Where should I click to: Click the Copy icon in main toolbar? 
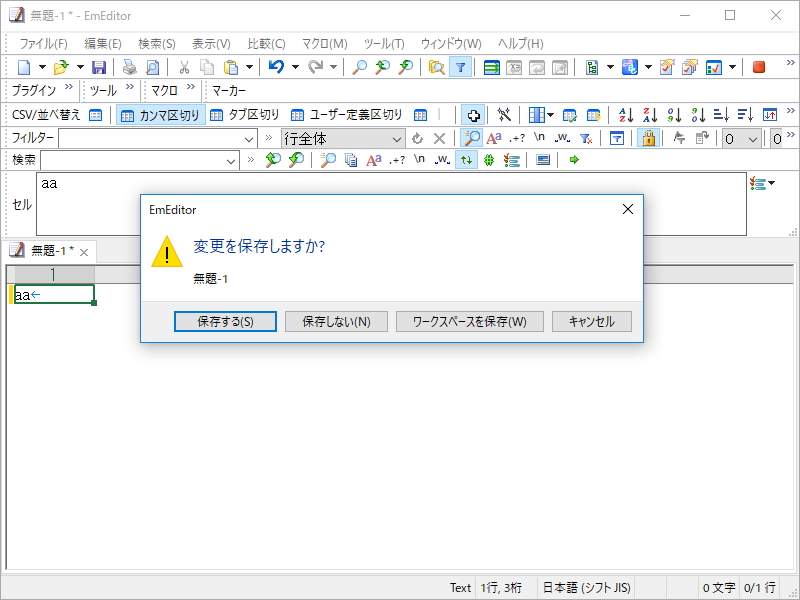point(207,67)
